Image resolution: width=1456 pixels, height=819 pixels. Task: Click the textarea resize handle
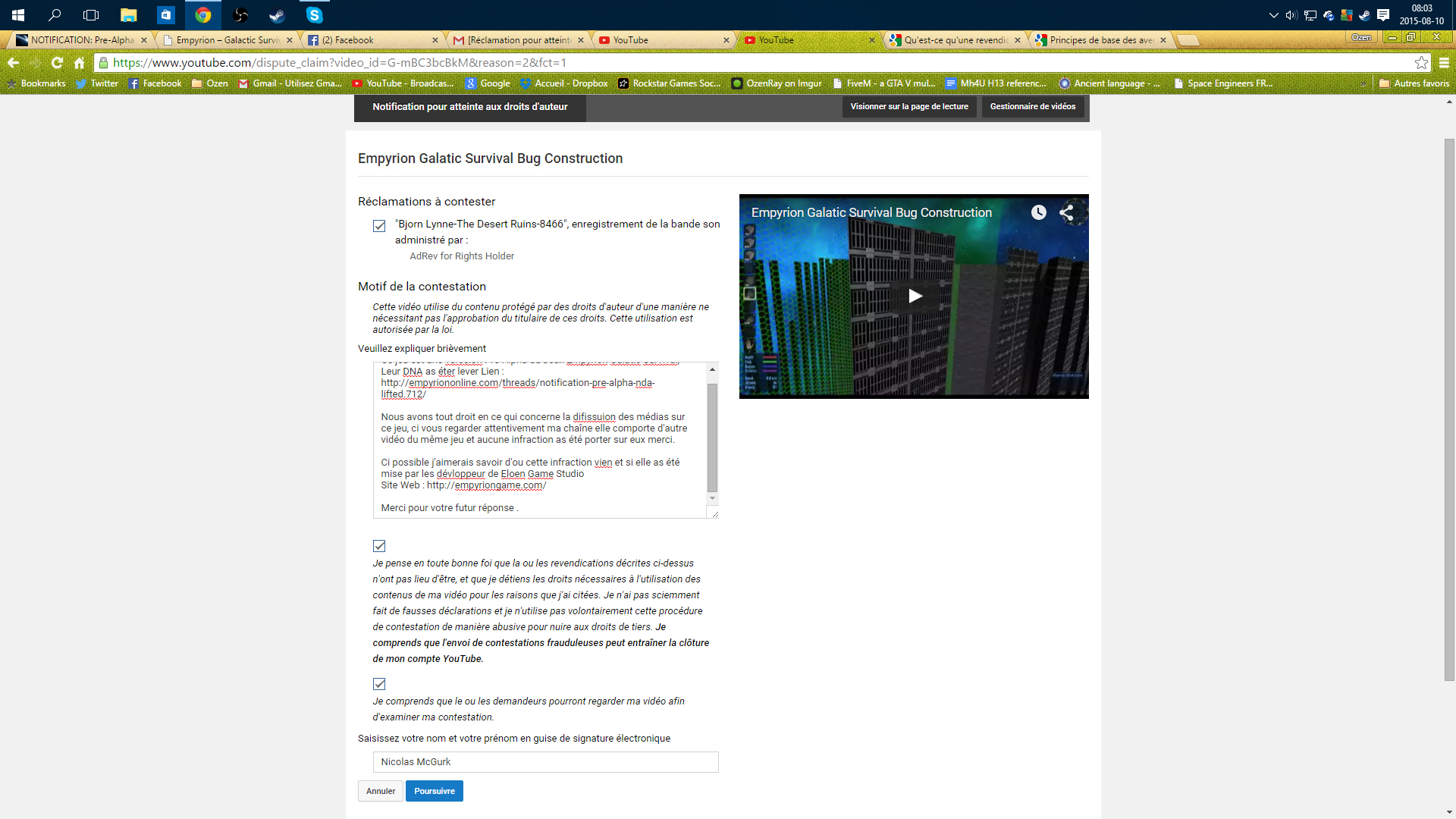714,513
